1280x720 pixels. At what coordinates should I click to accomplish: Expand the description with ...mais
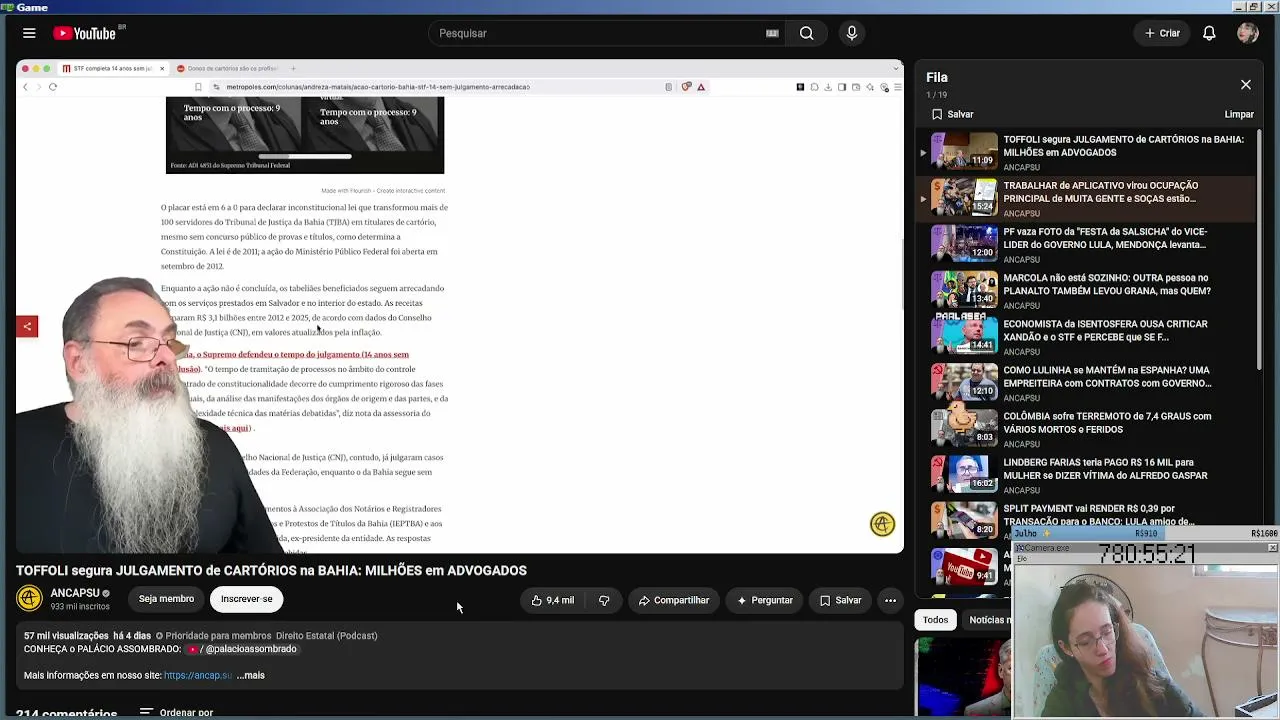(x=251, y=676)
